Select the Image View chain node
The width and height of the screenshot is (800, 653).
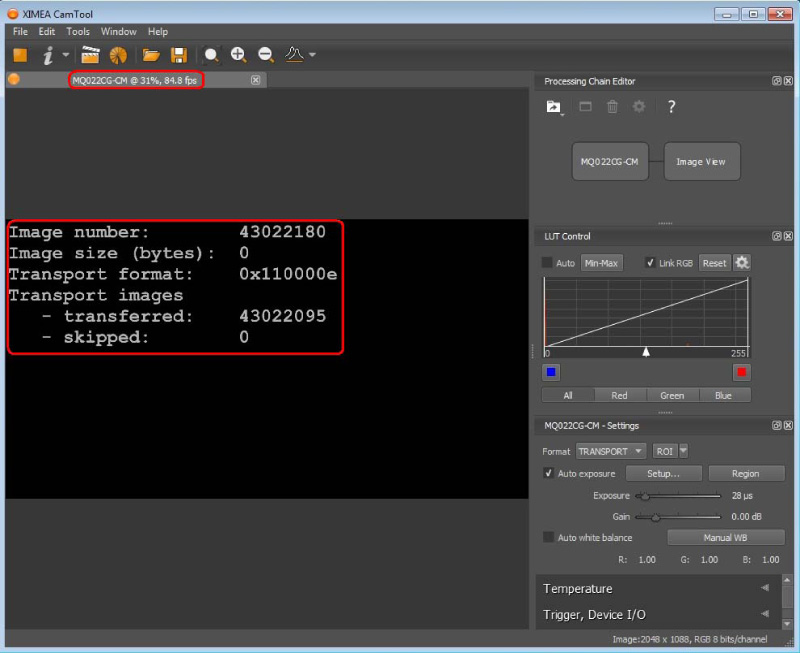pyautogui.click(x=701, y=161)
